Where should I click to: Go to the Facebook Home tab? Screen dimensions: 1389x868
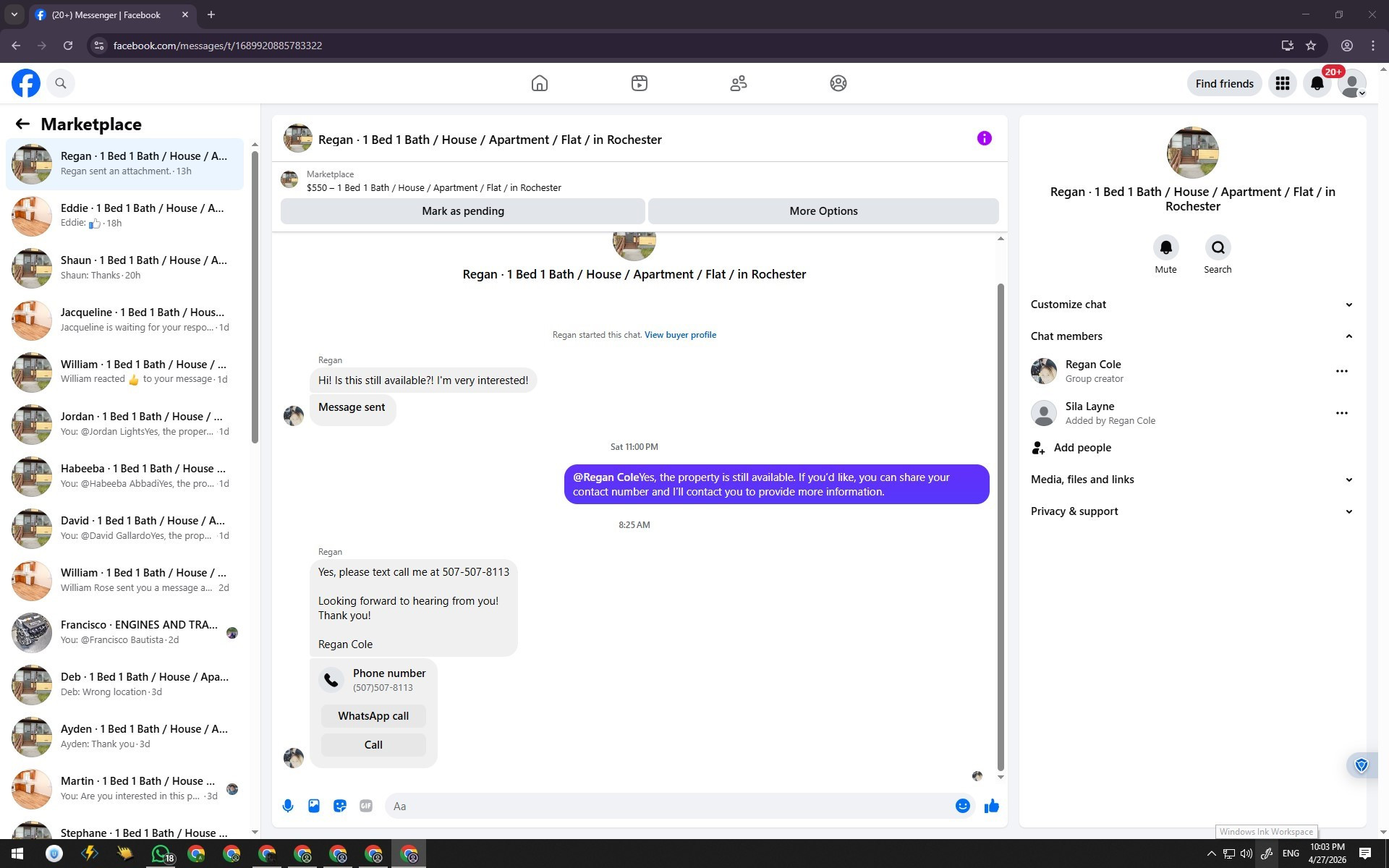pyautogui.click(x=539, y=83)
